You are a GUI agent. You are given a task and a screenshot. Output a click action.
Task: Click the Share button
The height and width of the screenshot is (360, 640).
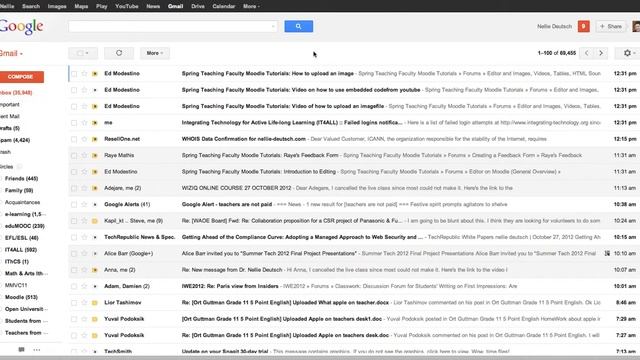[x=611, y=27]
